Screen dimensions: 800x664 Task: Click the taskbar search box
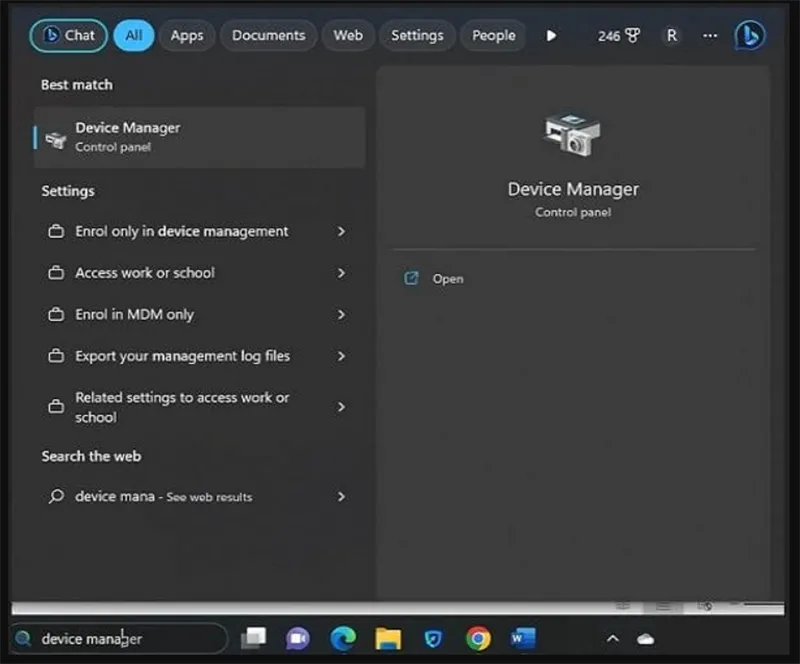click(x=120, y=638)
